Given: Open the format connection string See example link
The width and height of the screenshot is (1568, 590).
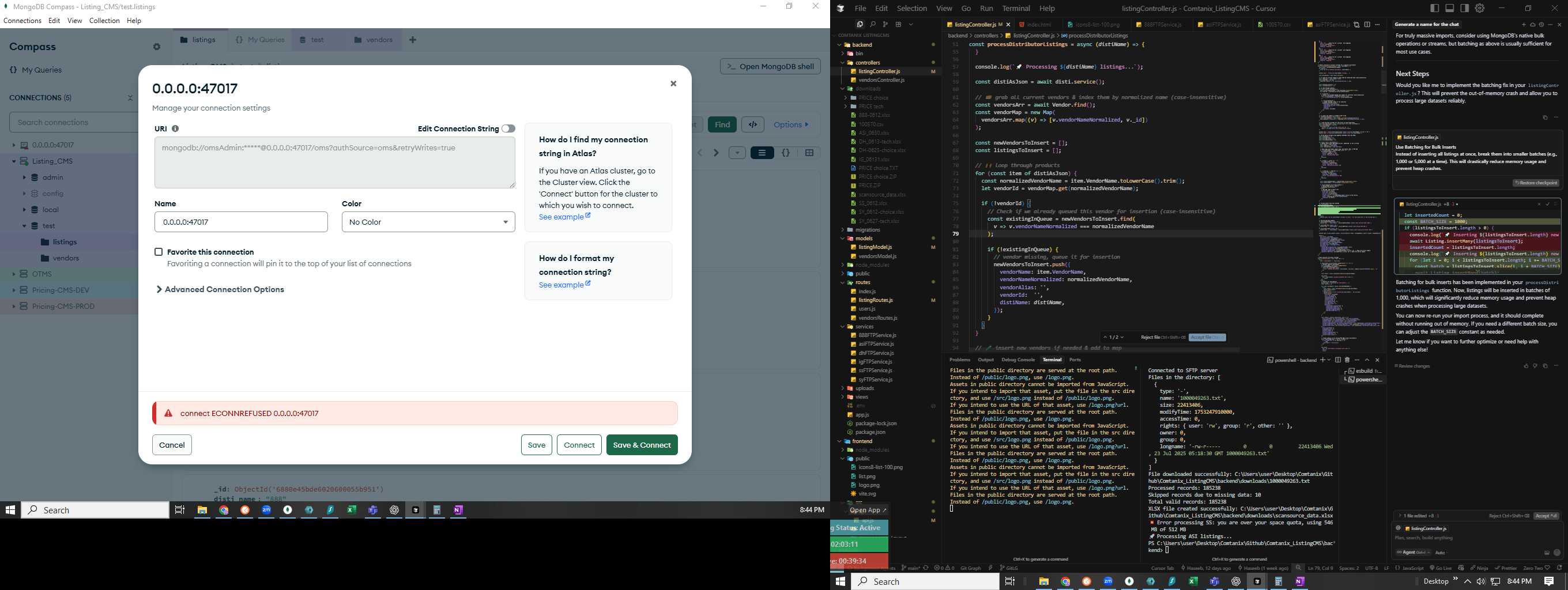Looking at the screenshot, I should tap(564, 285).
